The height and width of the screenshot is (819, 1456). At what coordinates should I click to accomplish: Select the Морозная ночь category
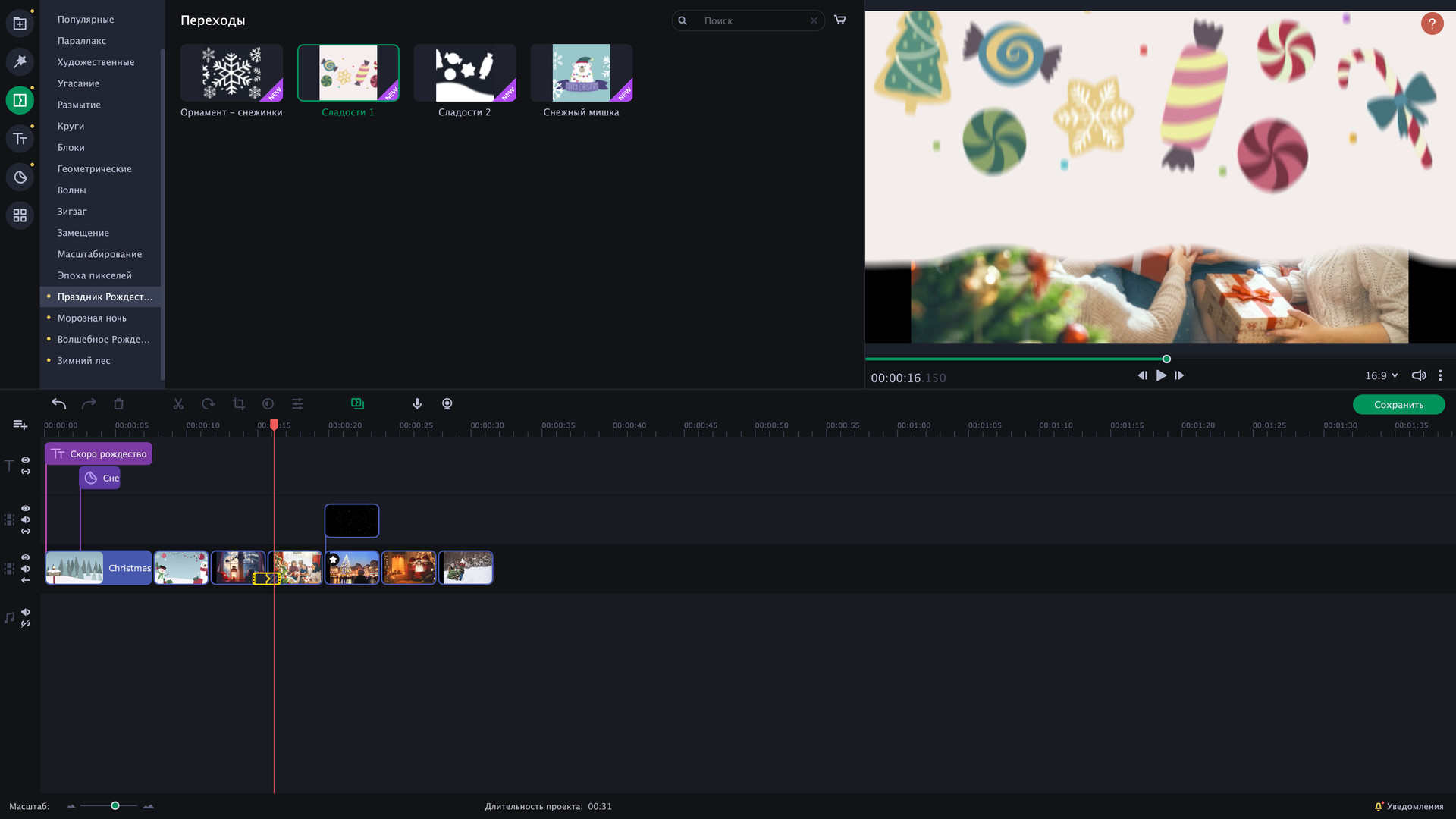coord(92,318)
